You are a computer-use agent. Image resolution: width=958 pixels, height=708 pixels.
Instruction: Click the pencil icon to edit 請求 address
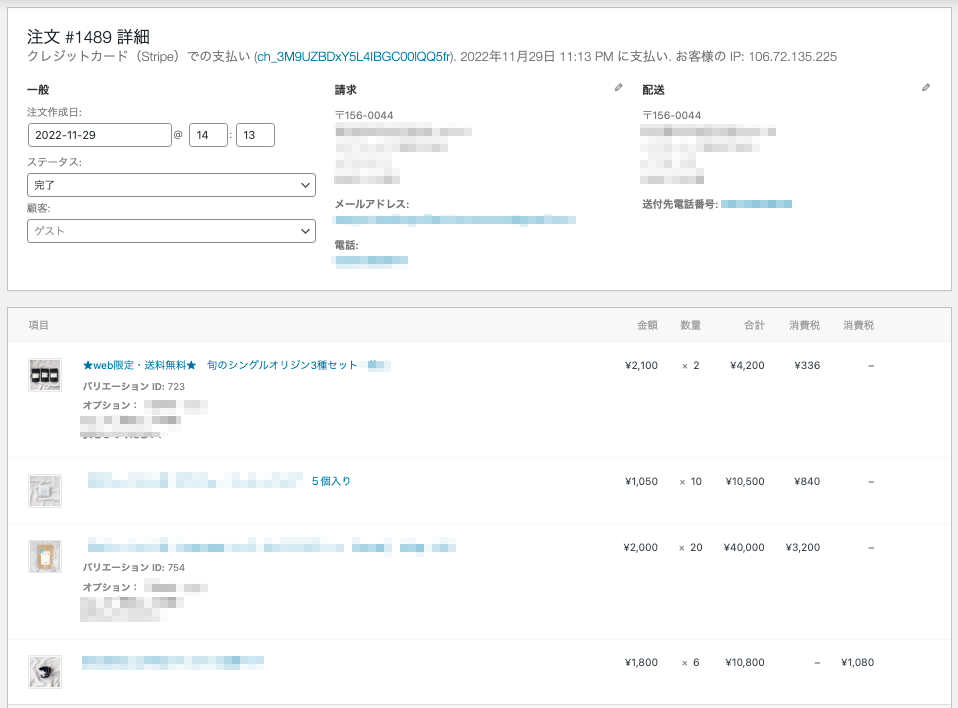tap(618, 88)
